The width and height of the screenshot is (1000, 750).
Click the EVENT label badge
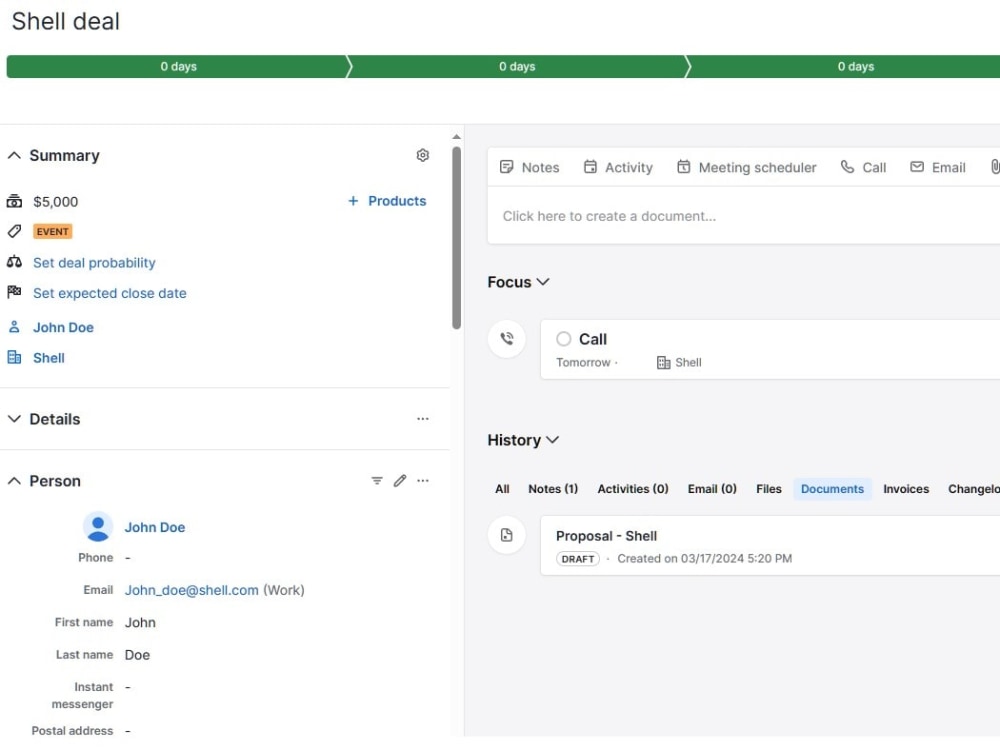(x=52, y=232)
